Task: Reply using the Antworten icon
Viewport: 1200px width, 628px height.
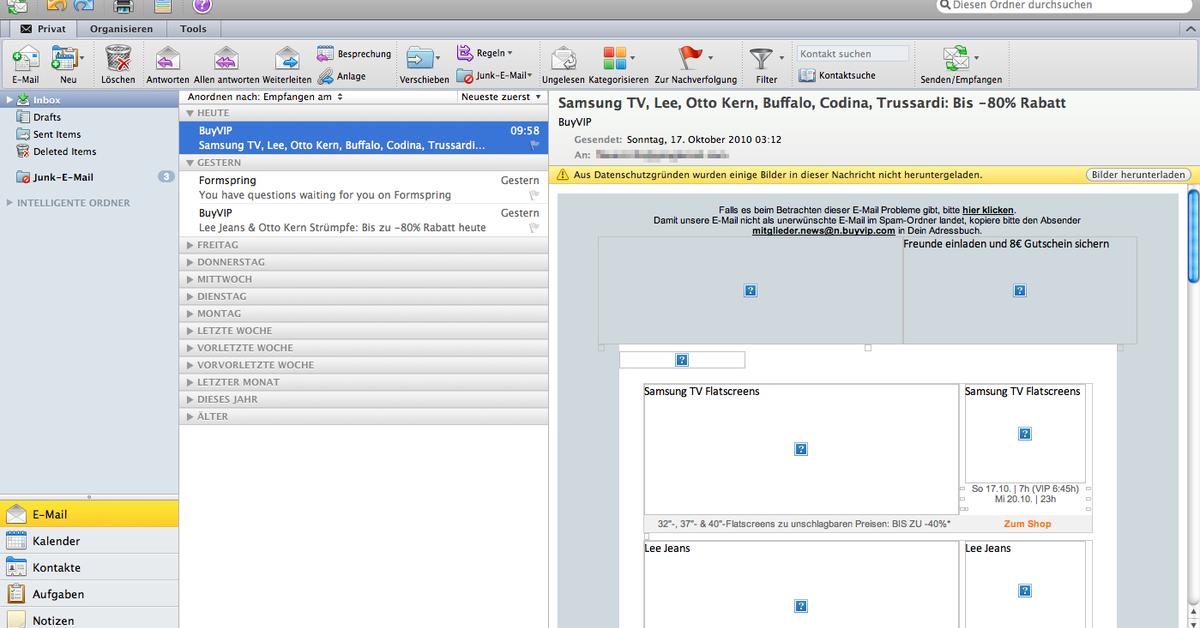Action: click(x=167, y=59)
